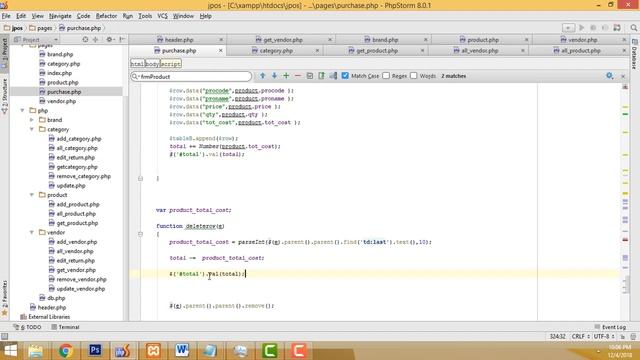Close the purchase.php tab

coord(220,51)
